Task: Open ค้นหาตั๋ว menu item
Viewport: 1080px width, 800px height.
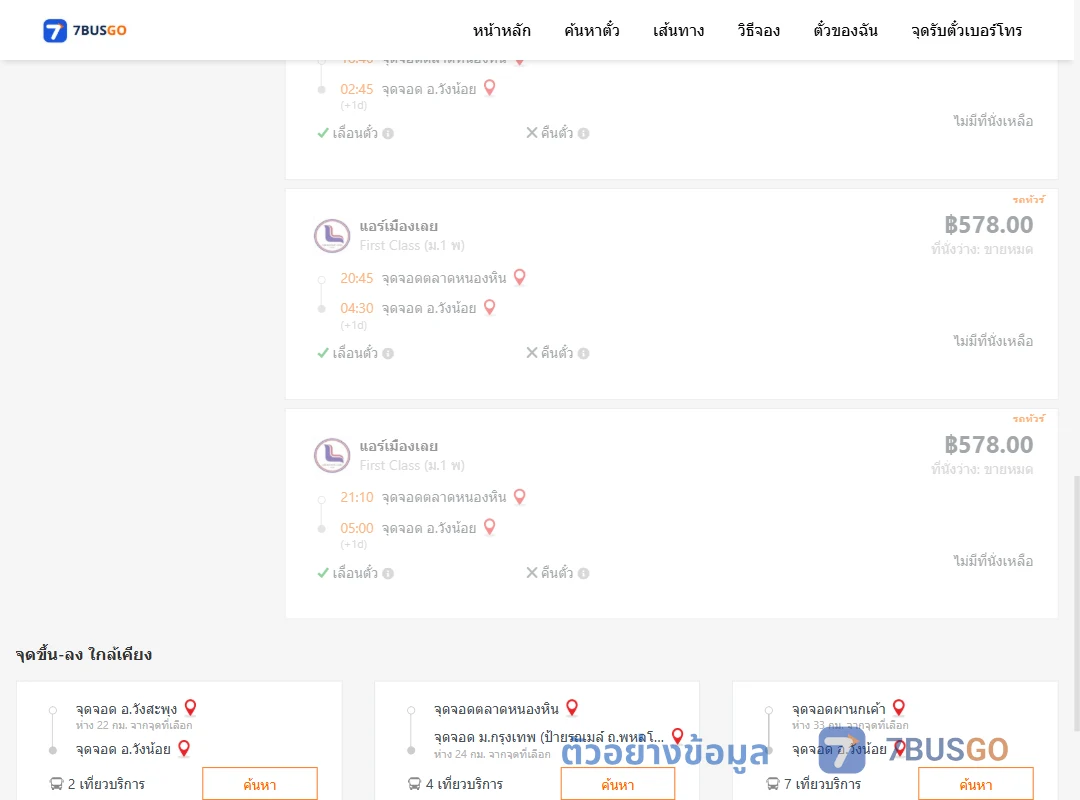Action: point(592,30)
